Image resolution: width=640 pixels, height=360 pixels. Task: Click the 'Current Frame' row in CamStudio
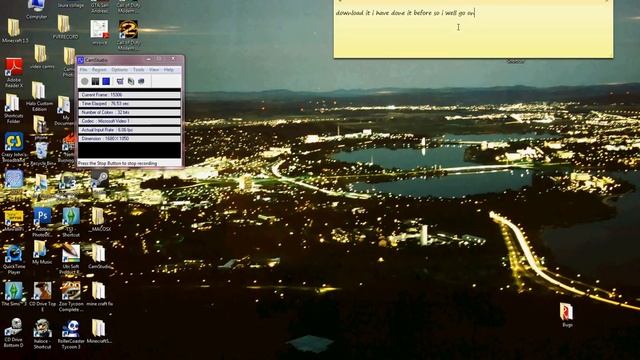point(129,95)
